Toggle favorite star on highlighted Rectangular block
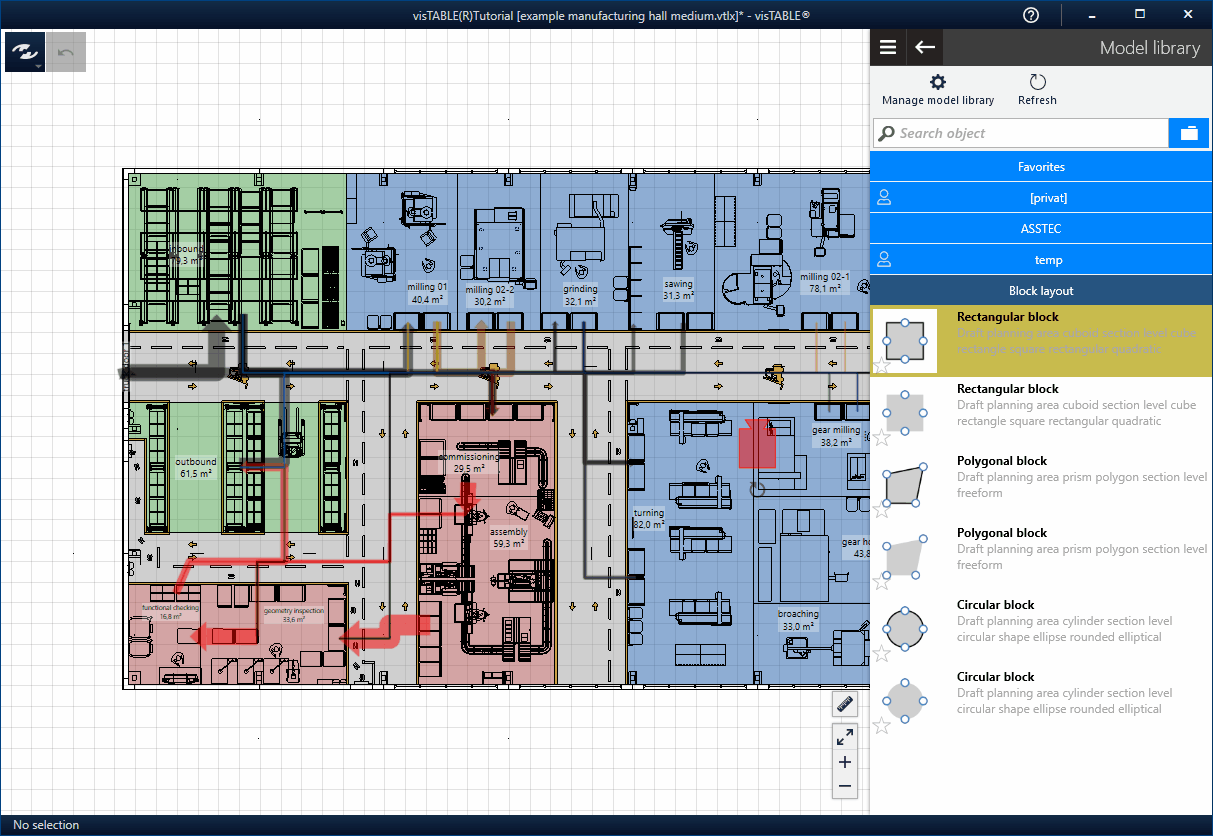Viewport: 1213px width, 836px height. pyautogui.click(x=881, y=366)
